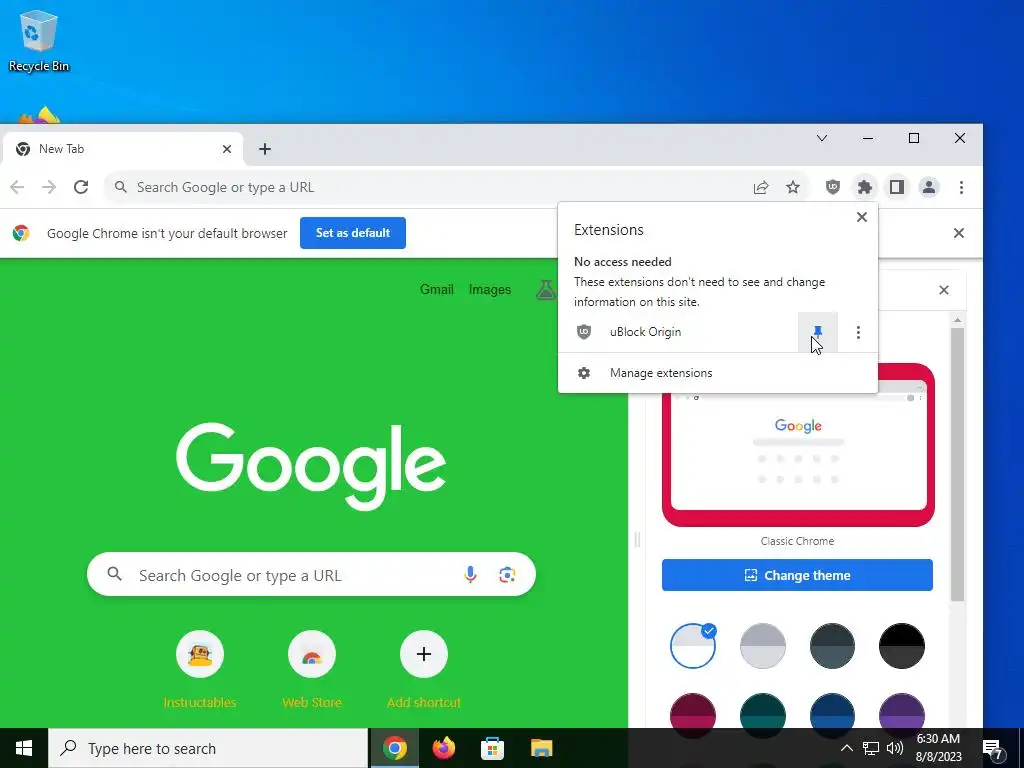Click the Google page search box
1024x768 pixels.
311,575
